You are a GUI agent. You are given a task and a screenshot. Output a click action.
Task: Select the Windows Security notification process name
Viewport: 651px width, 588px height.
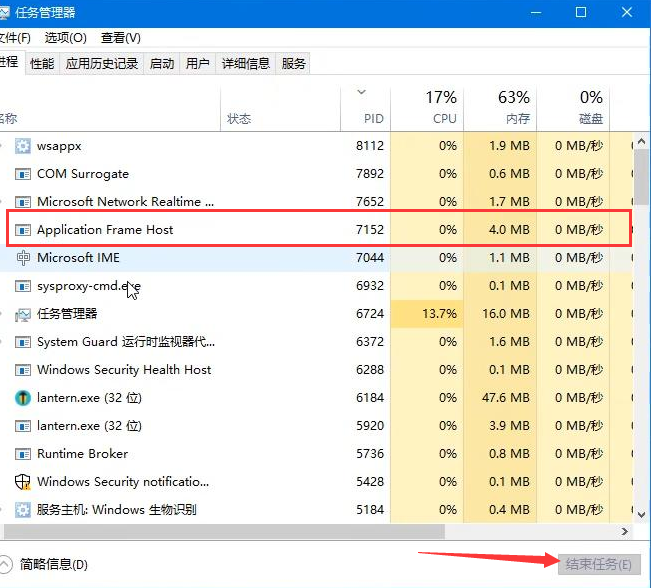pos(122,482)
